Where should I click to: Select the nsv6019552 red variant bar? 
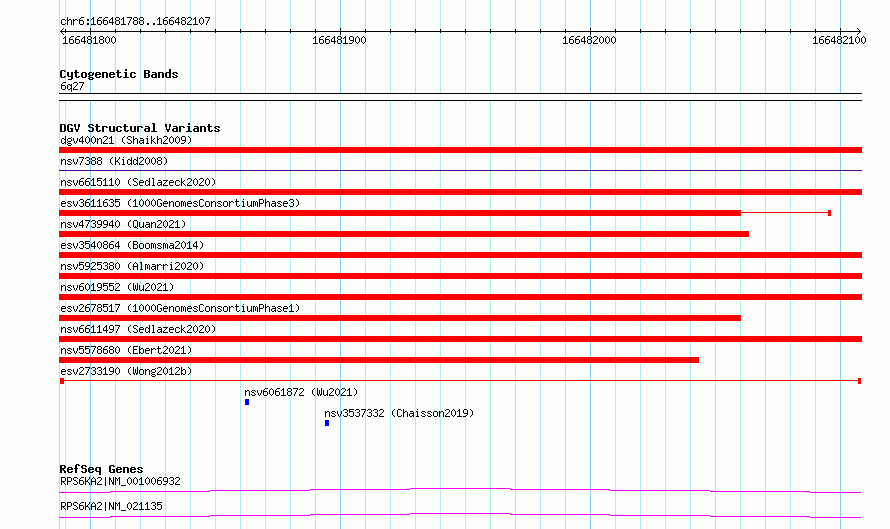pyautogui.click(x=460, y=297)
